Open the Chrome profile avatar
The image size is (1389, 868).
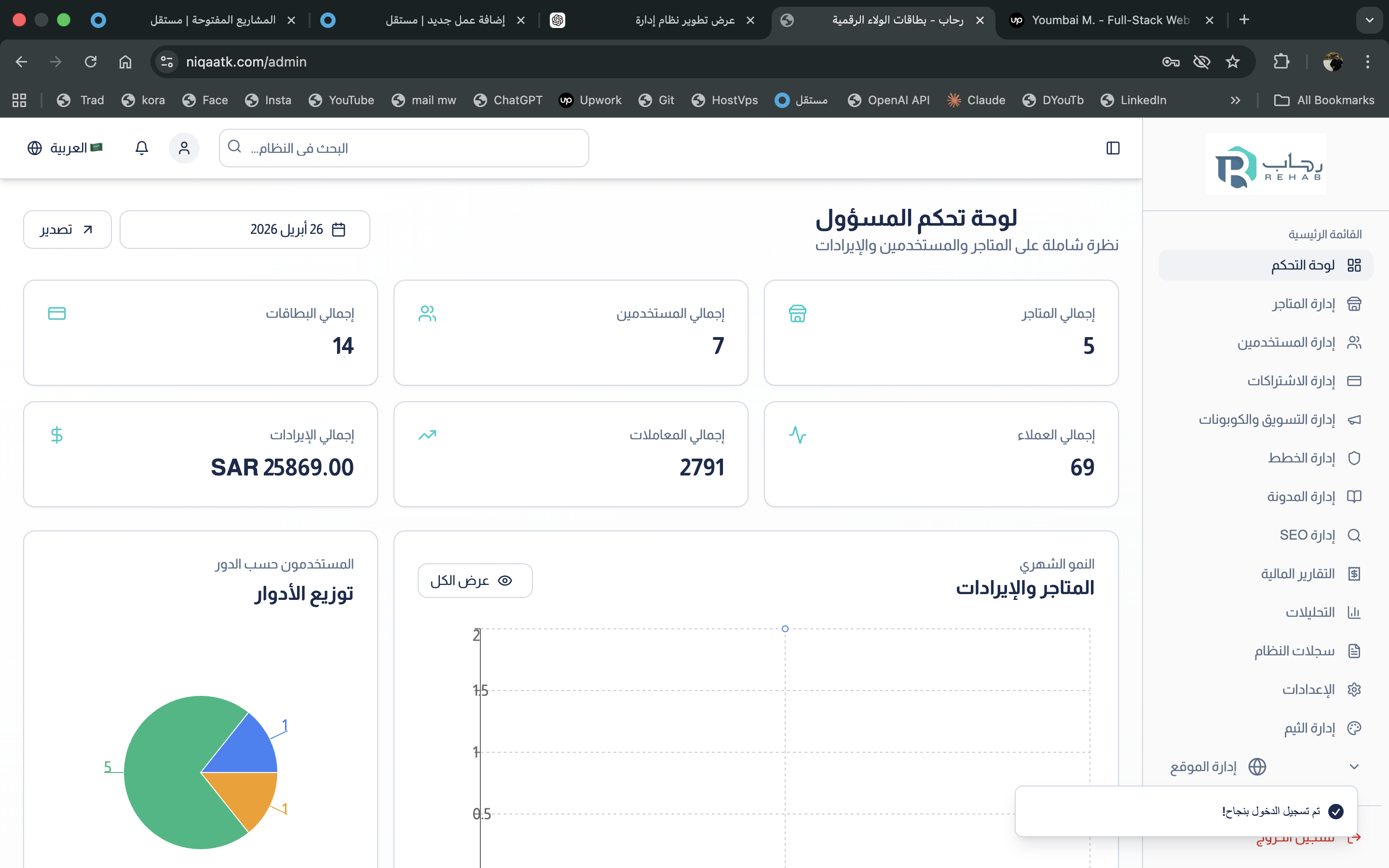1332,61
